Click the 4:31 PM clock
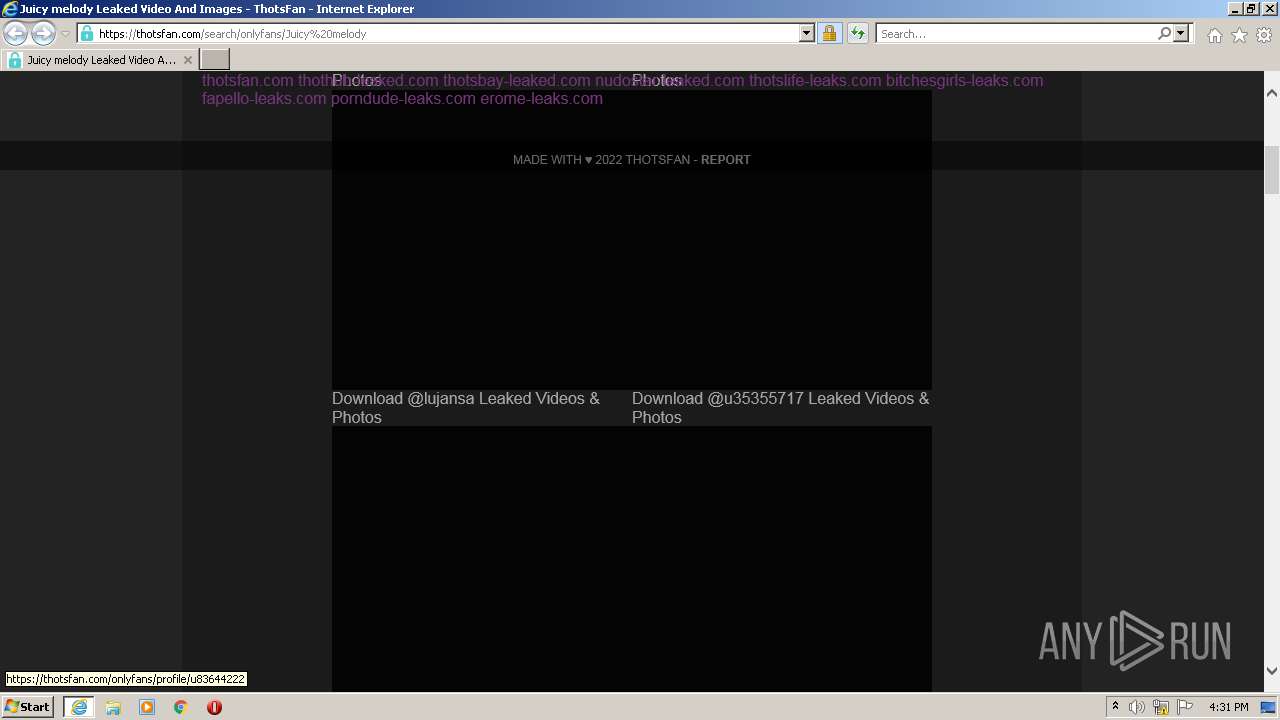Viewport: 1280px width, 720px height. 1228,707
